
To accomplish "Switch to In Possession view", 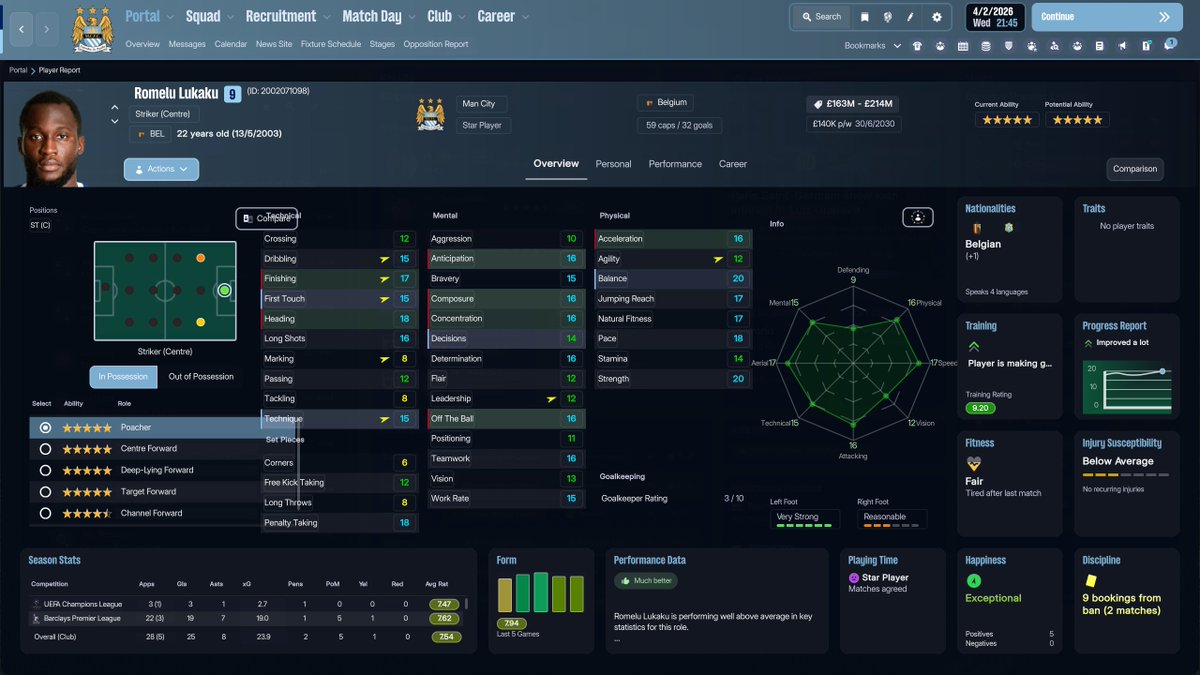I will pos(123,377).
